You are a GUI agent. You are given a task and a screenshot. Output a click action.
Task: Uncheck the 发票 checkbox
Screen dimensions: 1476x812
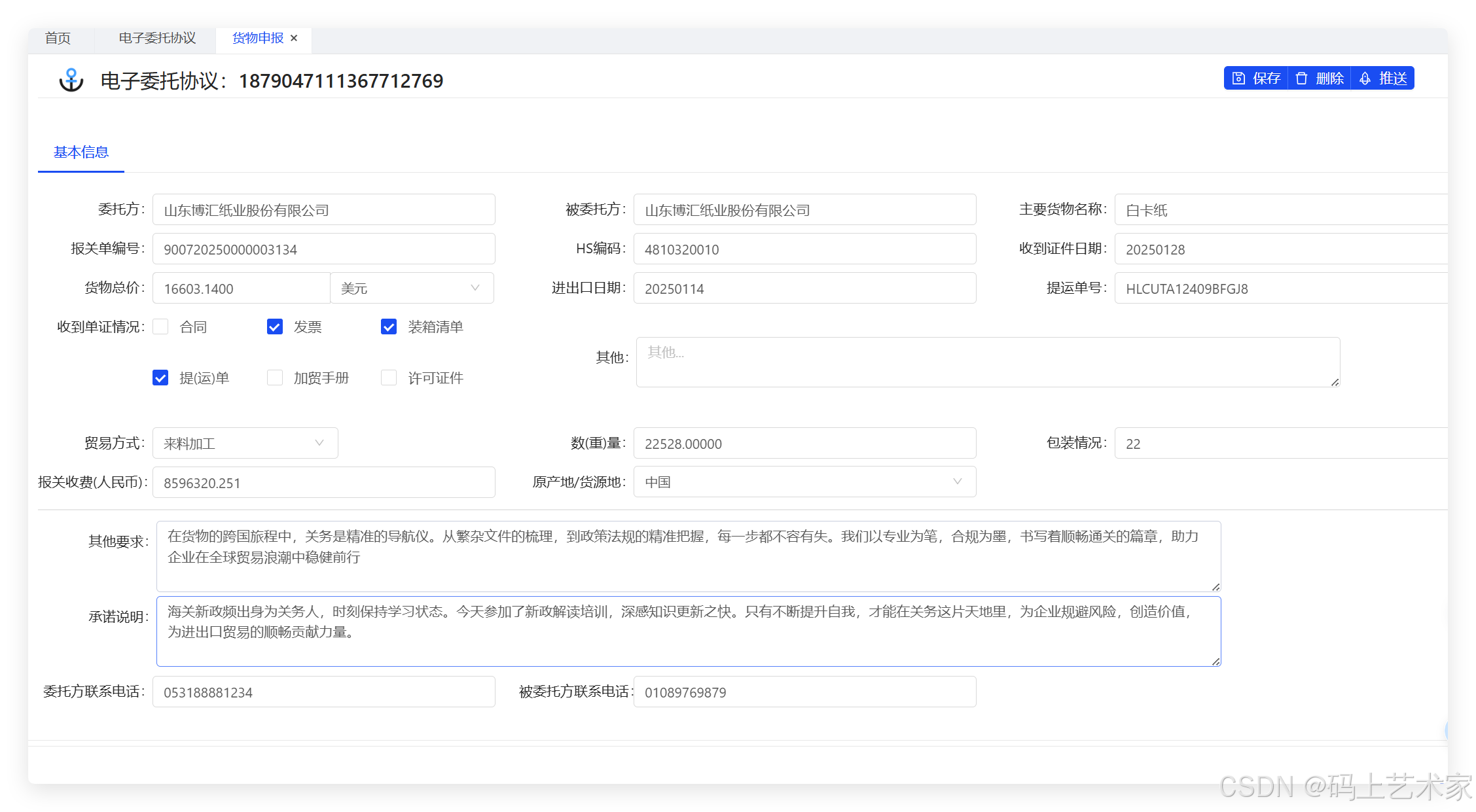click(275, 327)
